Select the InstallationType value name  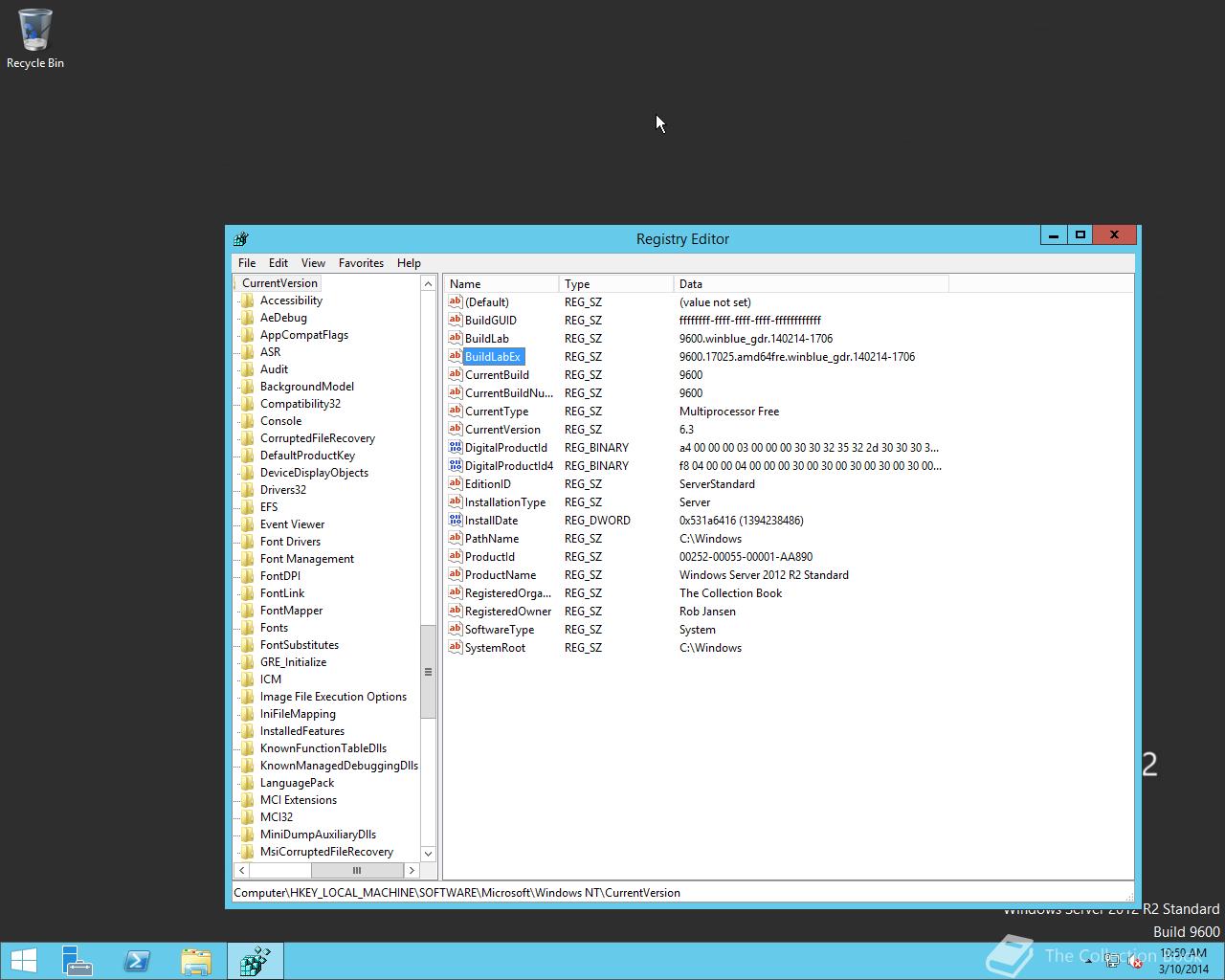point(505,502)
